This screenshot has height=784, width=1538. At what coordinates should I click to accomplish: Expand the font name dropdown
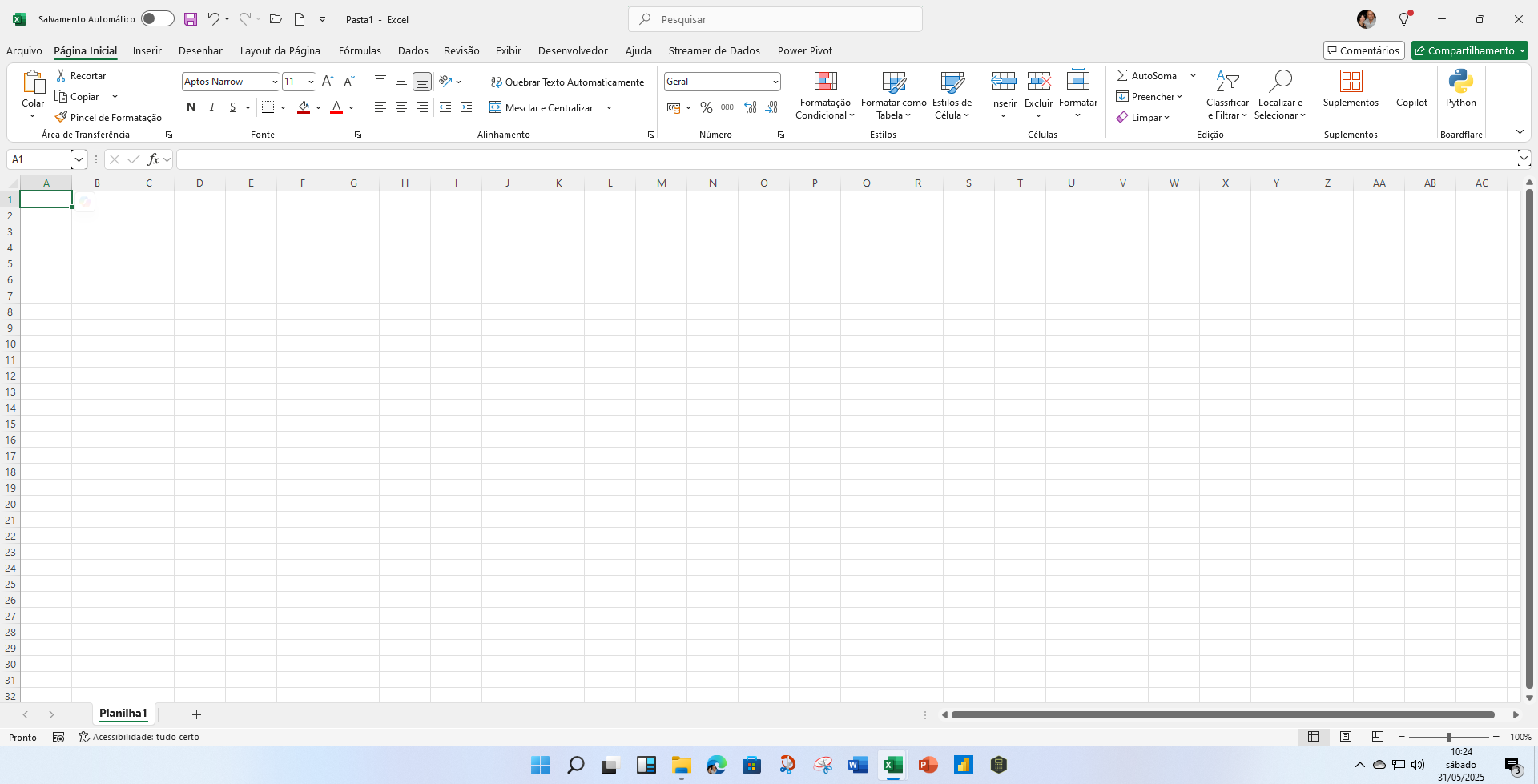coord(274,82)
